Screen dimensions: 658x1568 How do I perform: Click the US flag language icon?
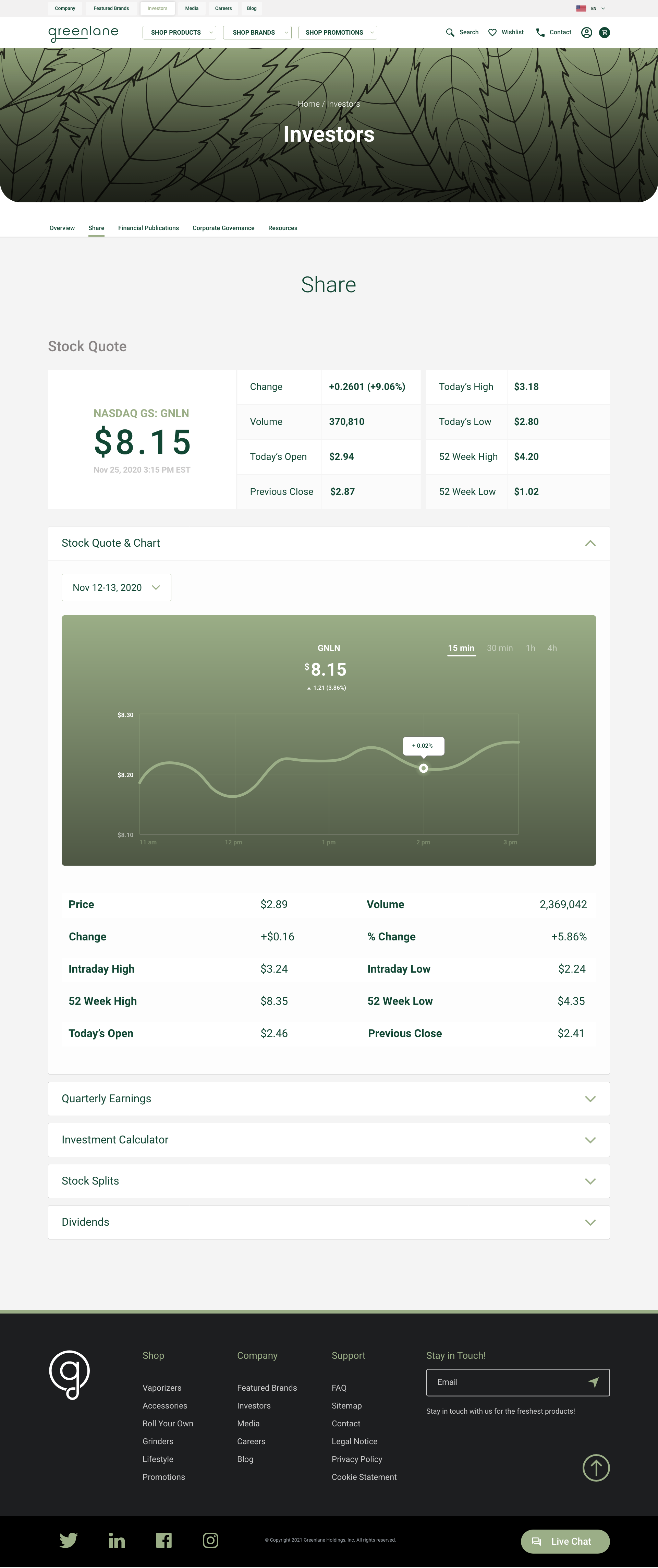point(581,9)
